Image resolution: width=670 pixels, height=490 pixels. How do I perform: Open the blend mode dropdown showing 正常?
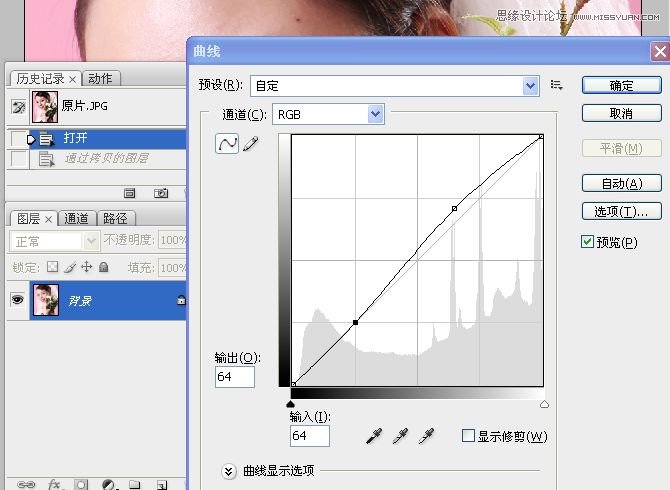[55, 241]
